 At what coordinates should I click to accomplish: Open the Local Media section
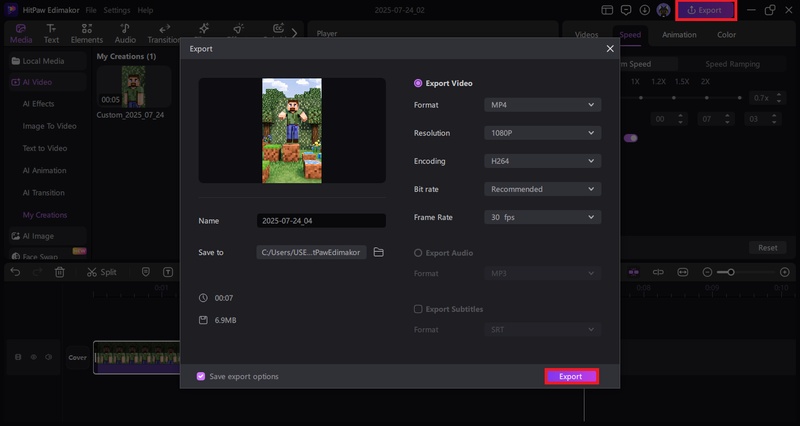pyautogui.click(x=48, y=61)
